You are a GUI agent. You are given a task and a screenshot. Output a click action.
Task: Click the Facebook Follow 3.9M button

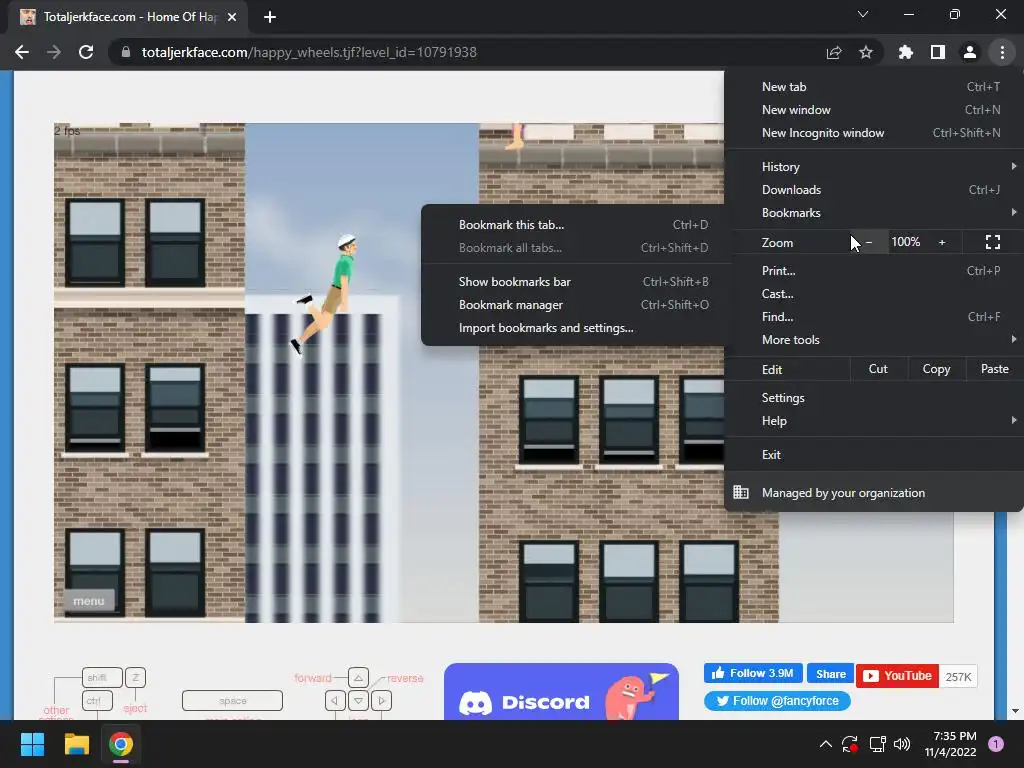(752, 673)
